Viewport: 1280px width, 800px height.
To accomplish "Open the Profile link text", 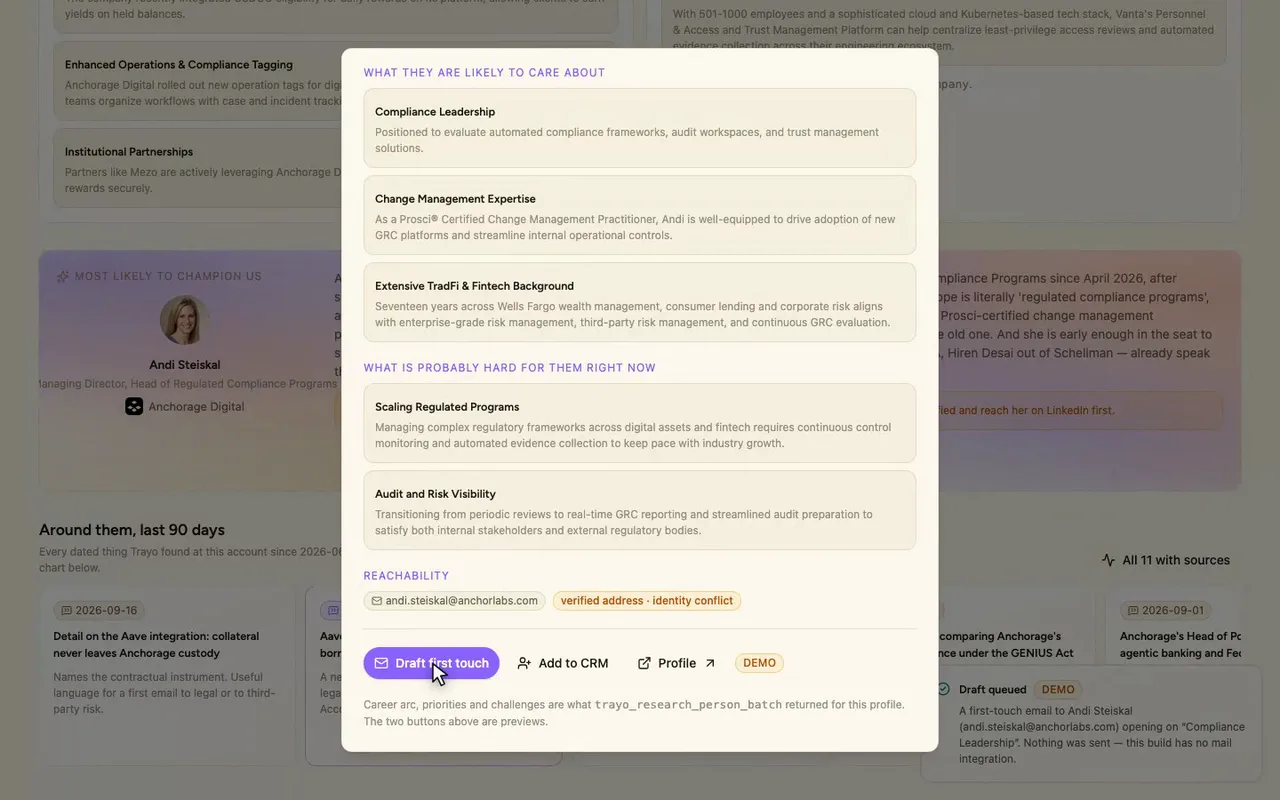I will 677,663.
